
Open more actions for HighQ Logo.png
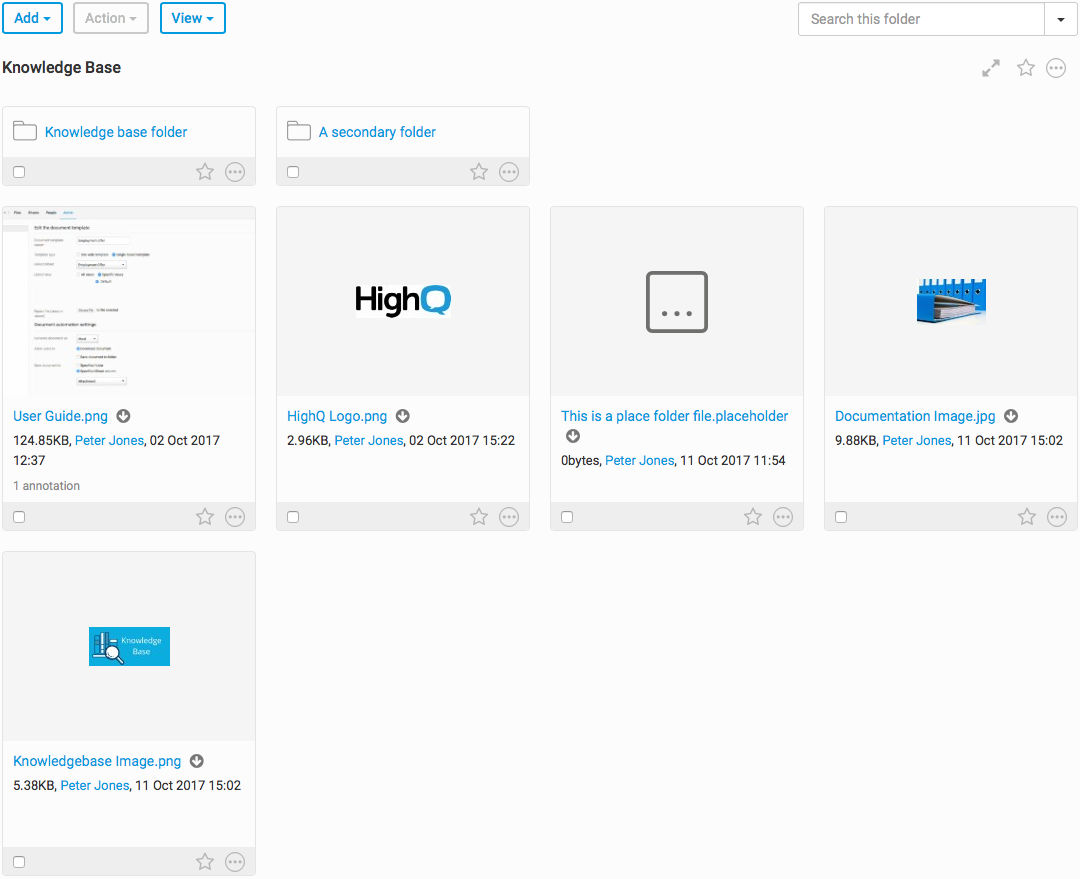pyautogui.click(x=509, y=517)
